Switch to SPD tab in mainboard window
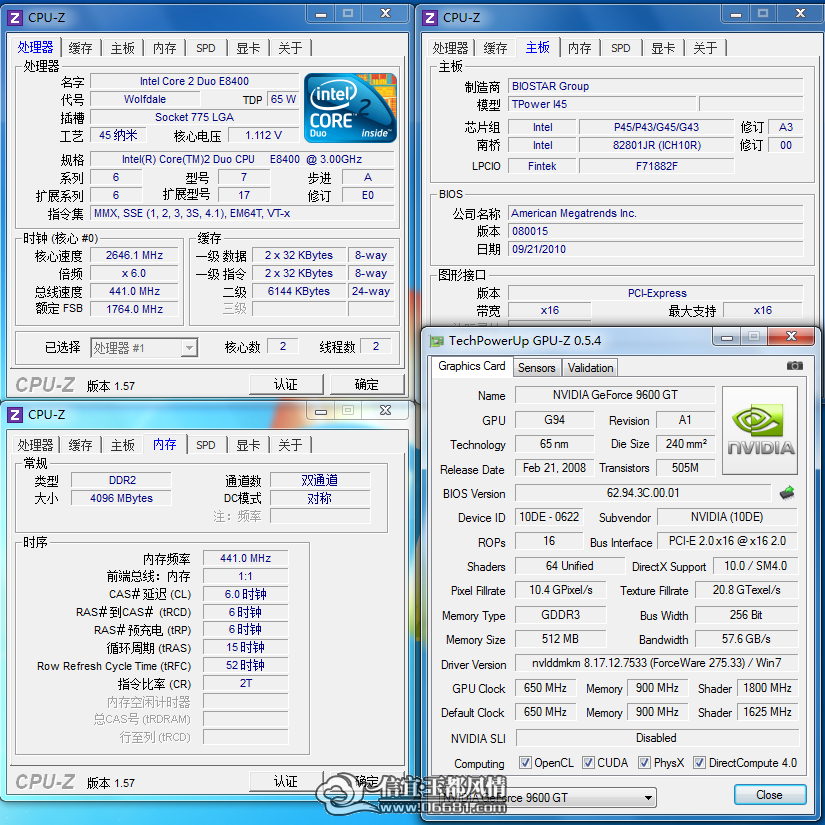Image resolution: width=825 pixels, height=825 pixels. pyautogui.click(x=621, y=48)
